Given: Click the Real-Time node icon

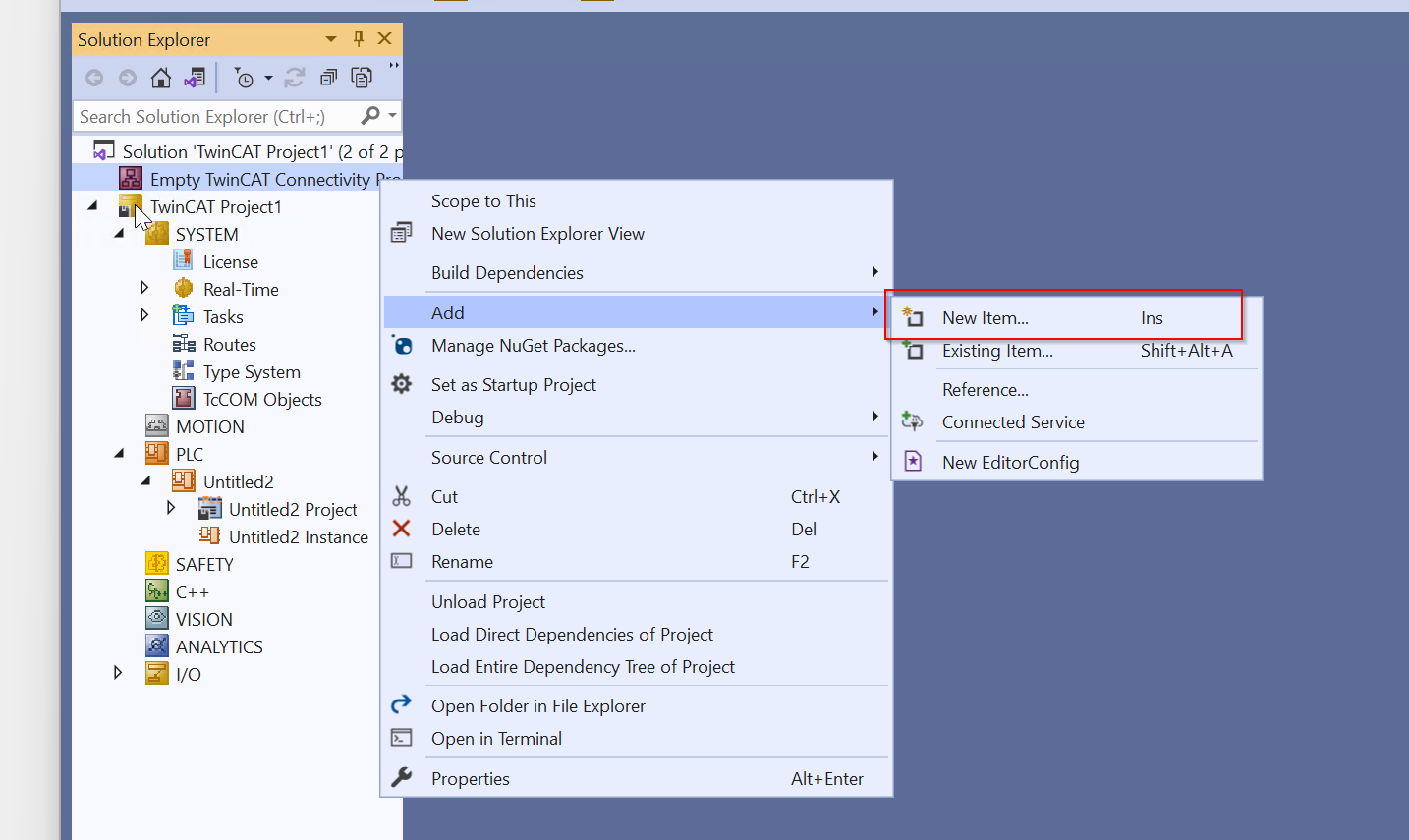Looking at the screenshot, I should coord(184,288).
